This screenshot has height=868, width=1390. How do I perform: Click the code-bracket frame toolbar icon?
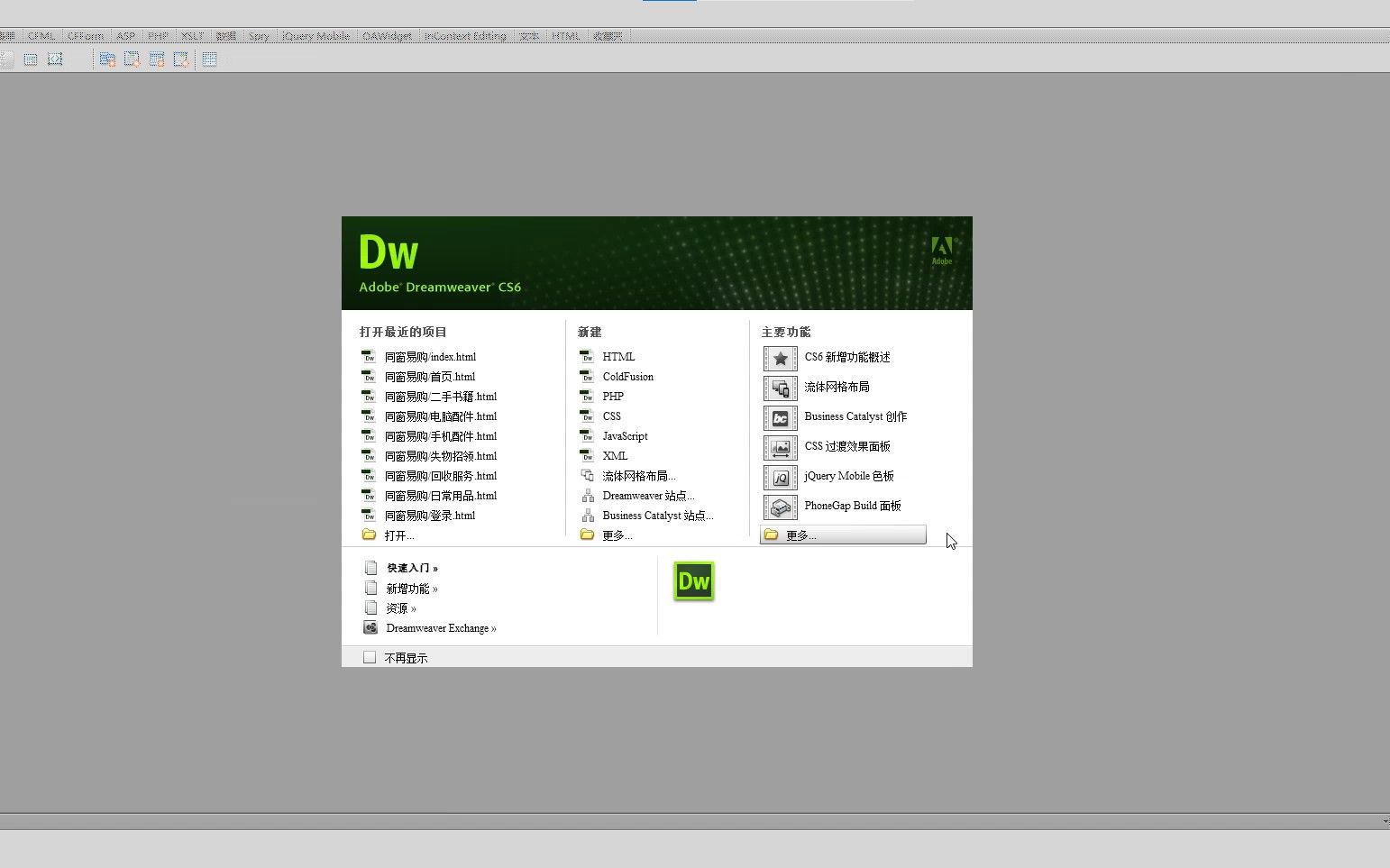55,59
